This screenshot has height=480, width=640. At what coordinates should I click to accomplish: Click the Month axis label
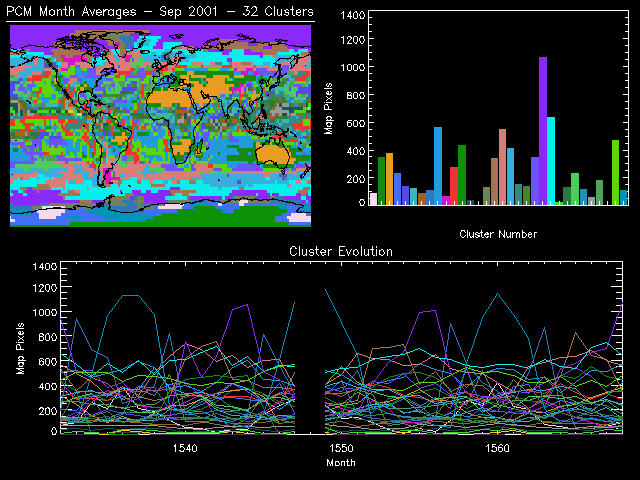click(x=341, y=463)
